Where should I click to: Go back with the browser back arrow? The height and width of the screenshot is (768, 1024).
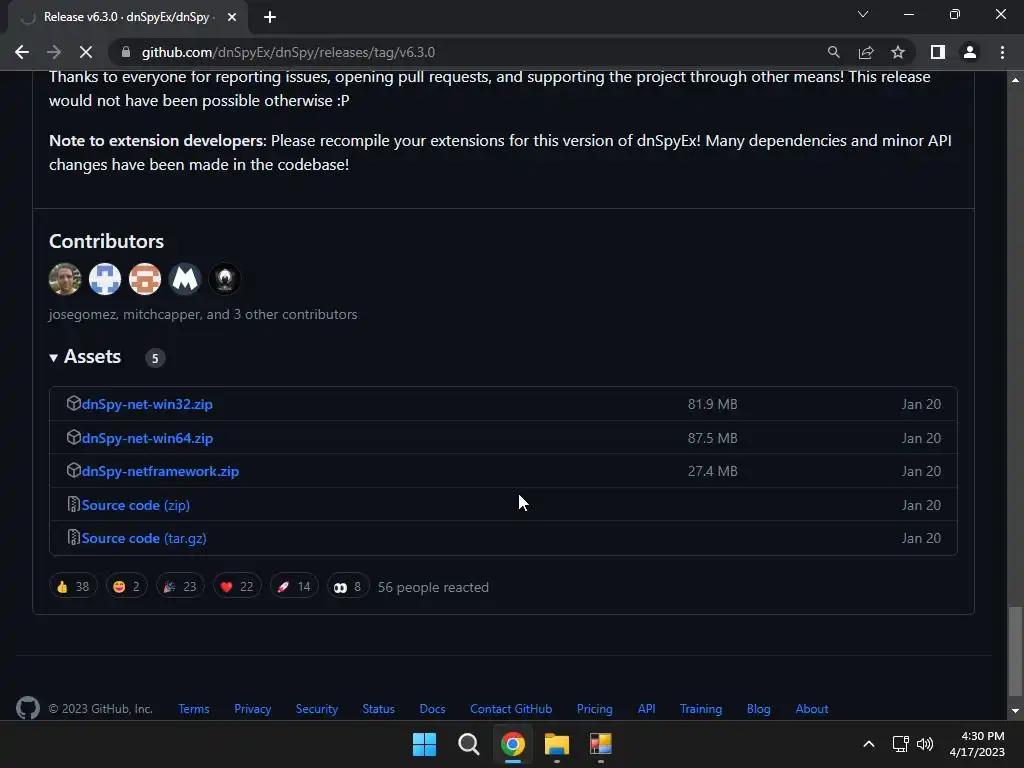pyautogui.click(x=22, y=52)
